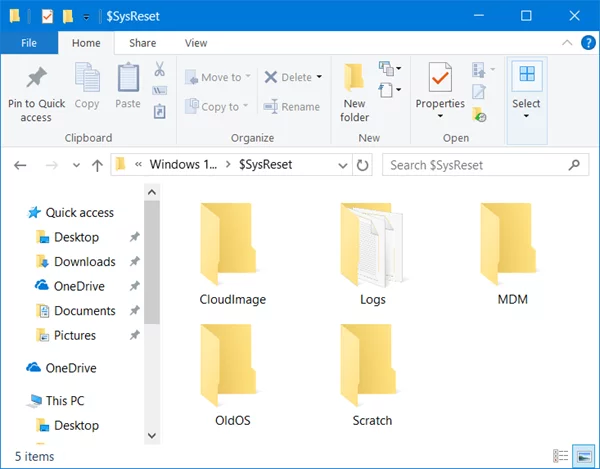Click the Properties checkmark icon
The width and height of the screenshot is (600, 469).
click(x=440, y=77)
